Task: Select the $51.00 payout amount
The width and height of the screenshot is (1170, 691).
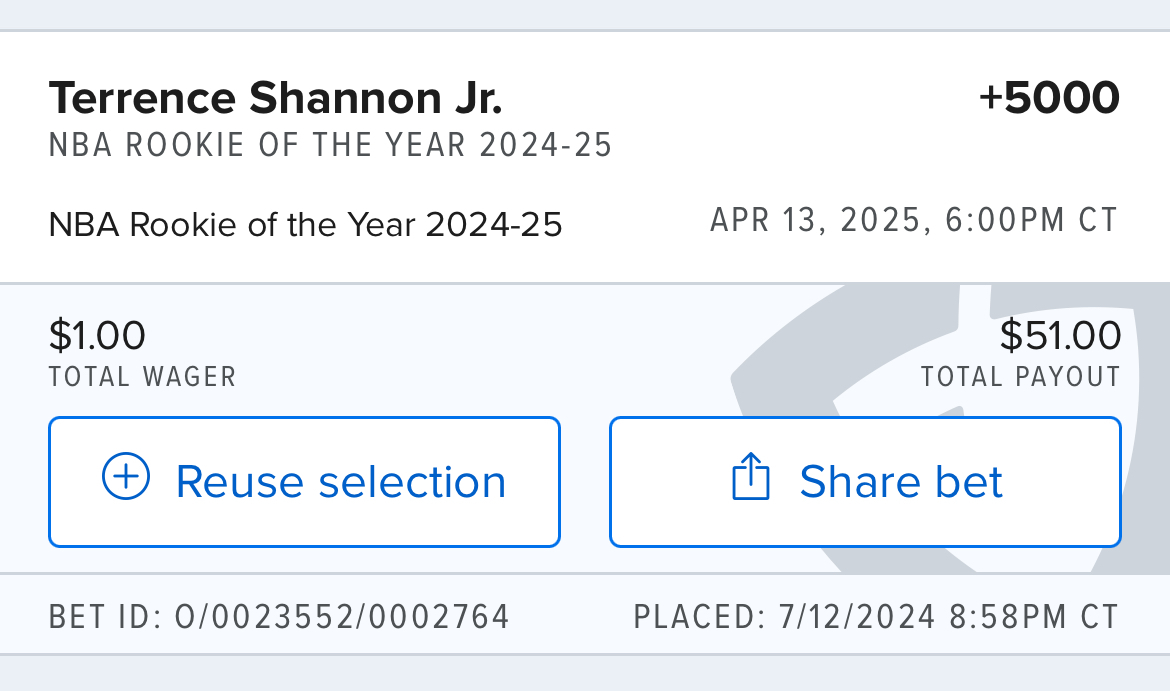Action: 1060,335
